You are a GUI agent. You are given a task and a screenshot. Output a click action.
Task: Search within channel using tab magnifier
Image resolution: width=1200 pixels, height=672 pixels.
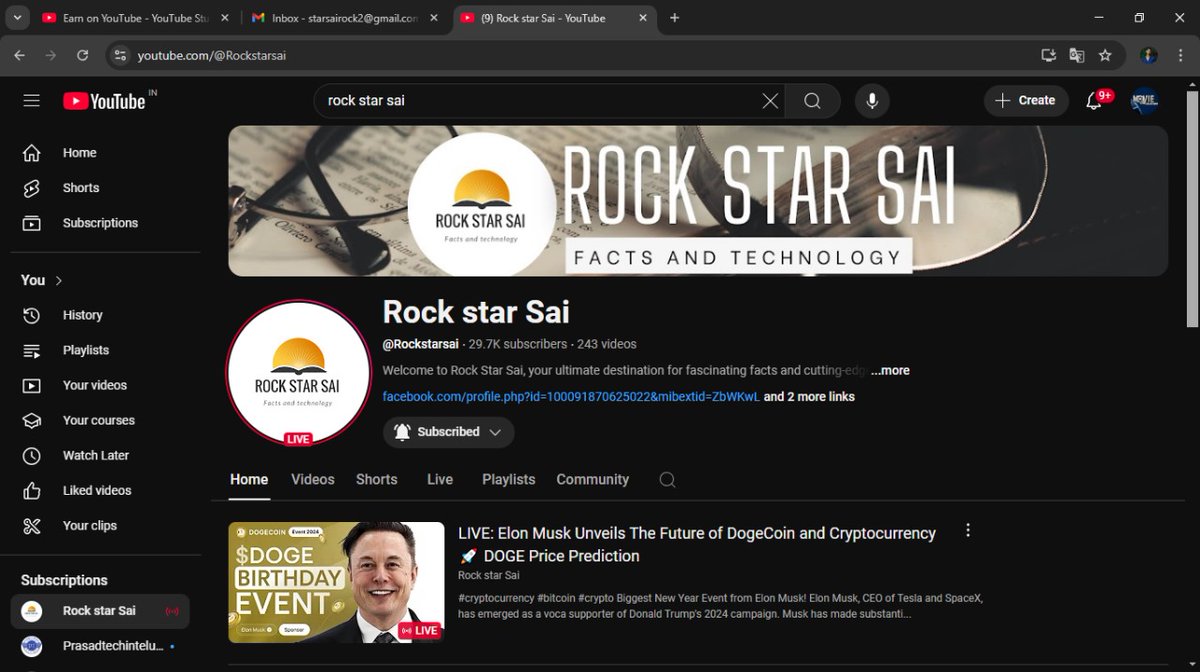pos(667,480)
